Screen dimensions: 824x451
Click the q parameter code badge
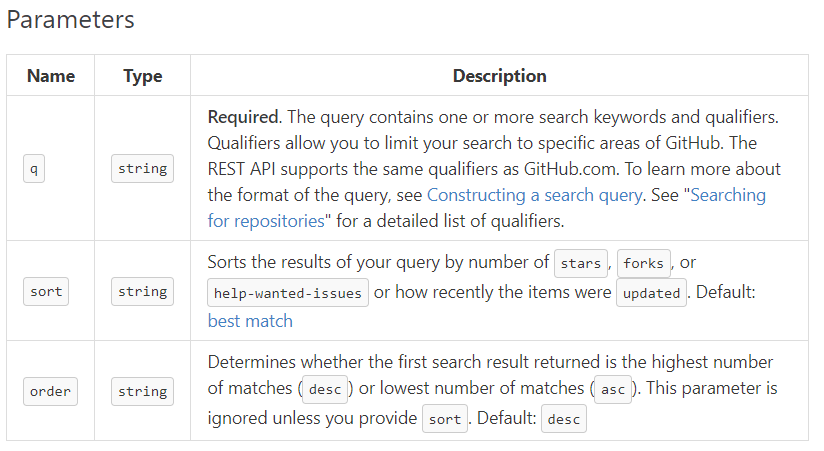[x=34, y=169]
